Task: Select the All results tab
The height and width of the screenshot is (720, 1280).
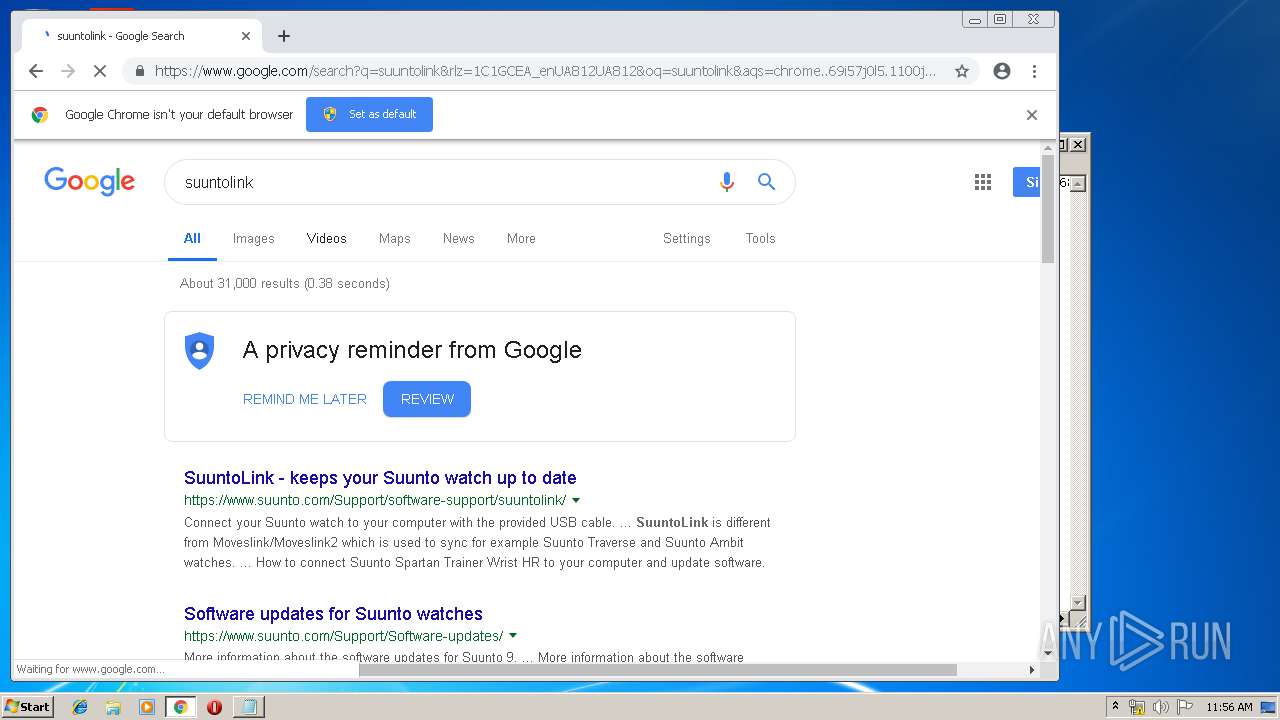Action: click(x=192, y=238)
